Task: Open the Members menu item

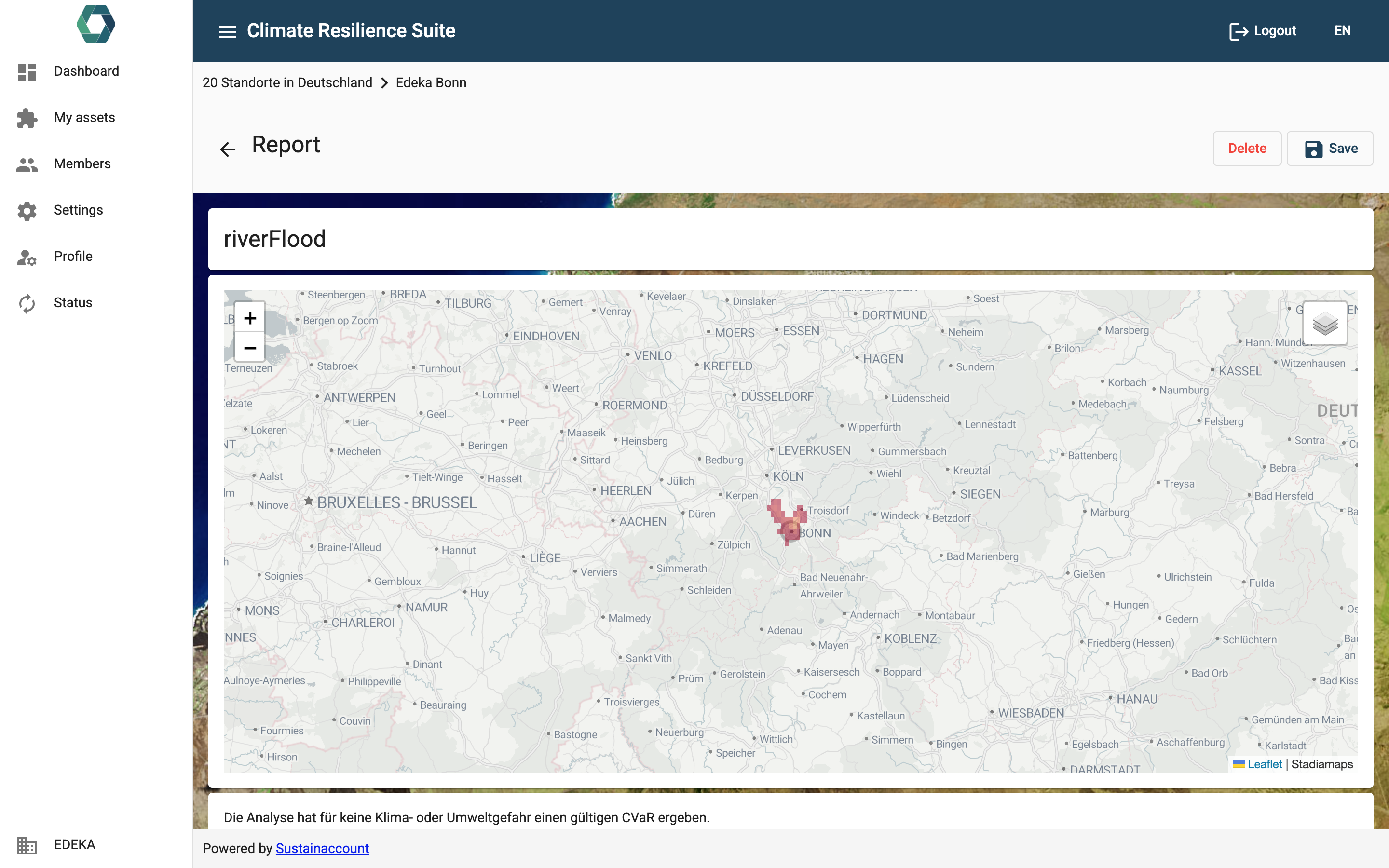Action: 82,164
